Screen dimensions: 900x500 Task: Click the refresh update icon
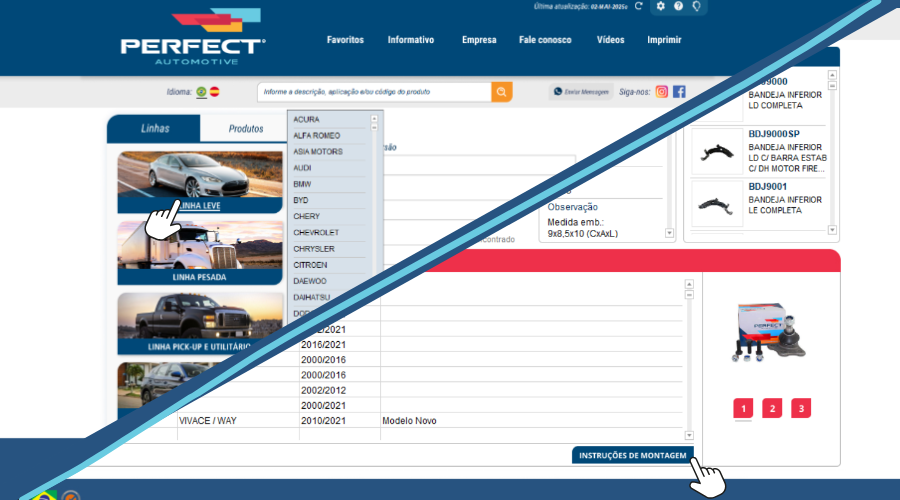(638, 6)
